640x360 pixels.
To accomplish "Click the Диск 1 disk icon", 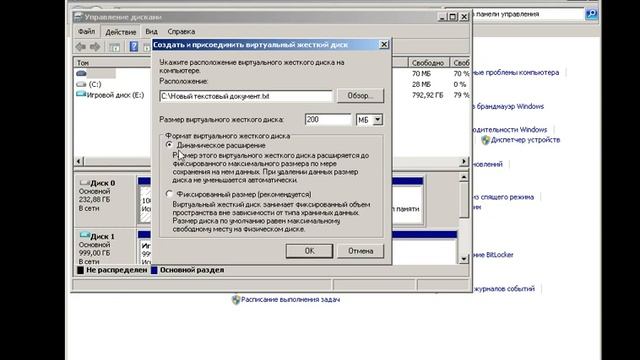I will [x=84, y=236].
